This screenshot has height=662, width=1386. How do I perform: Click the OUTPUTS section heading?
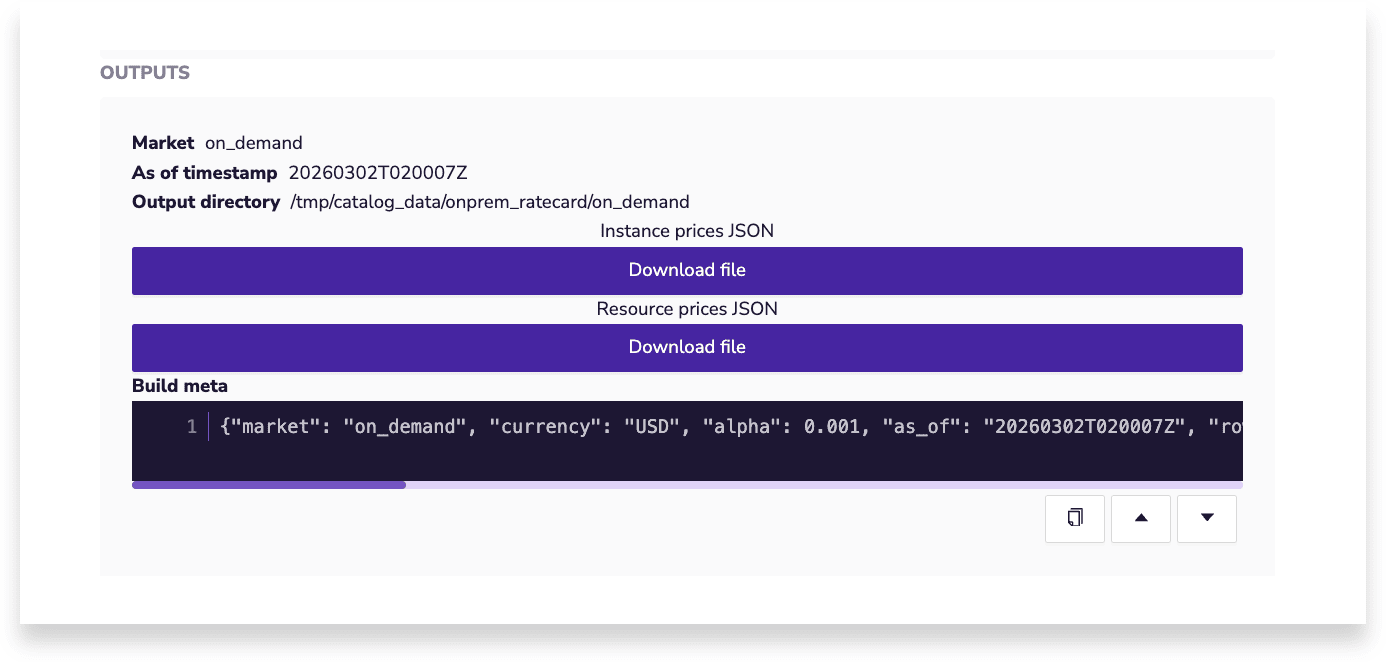(145, 73)
